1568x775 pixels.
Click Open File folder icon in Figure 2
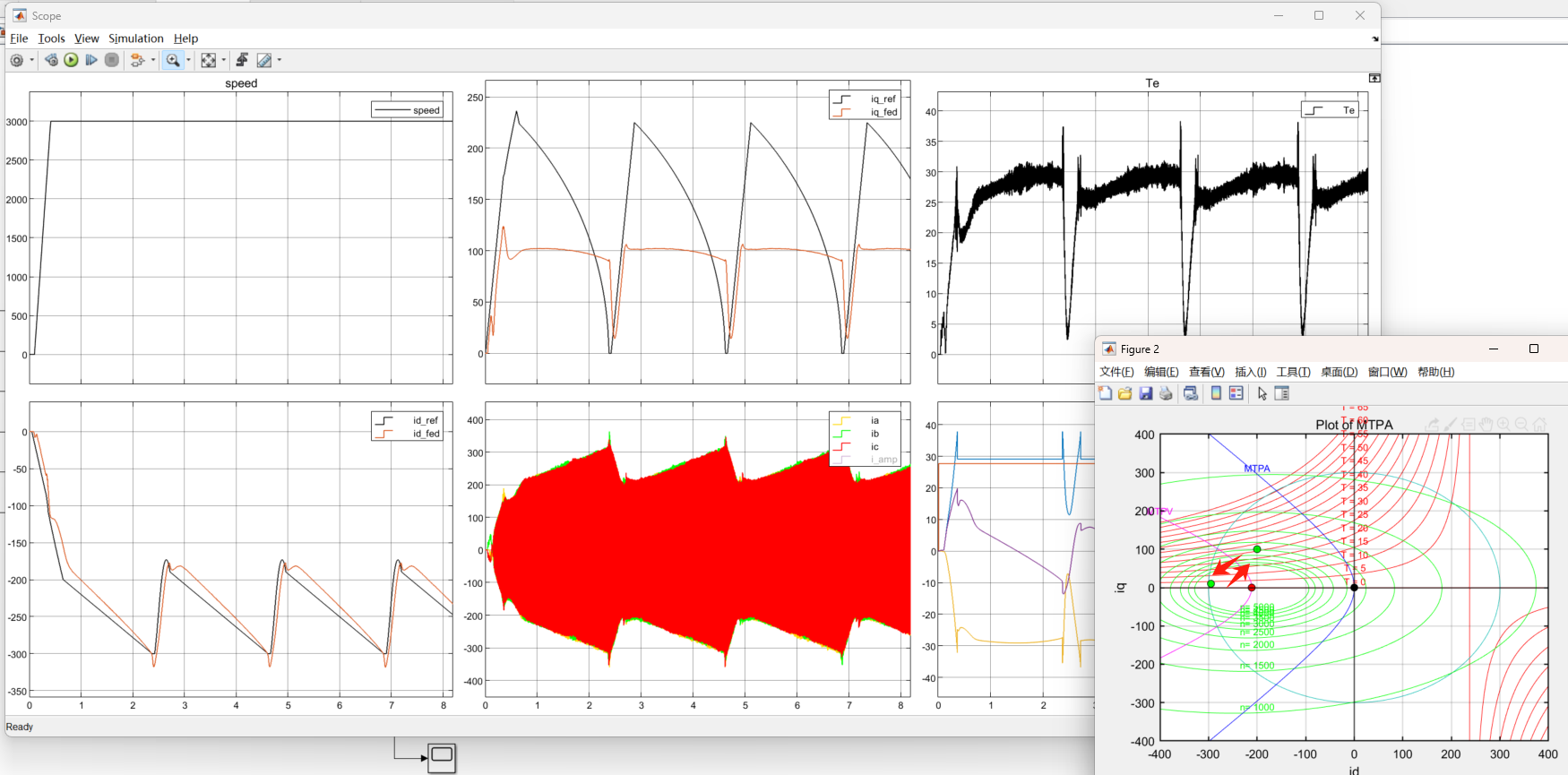(x=1124, y=393)
